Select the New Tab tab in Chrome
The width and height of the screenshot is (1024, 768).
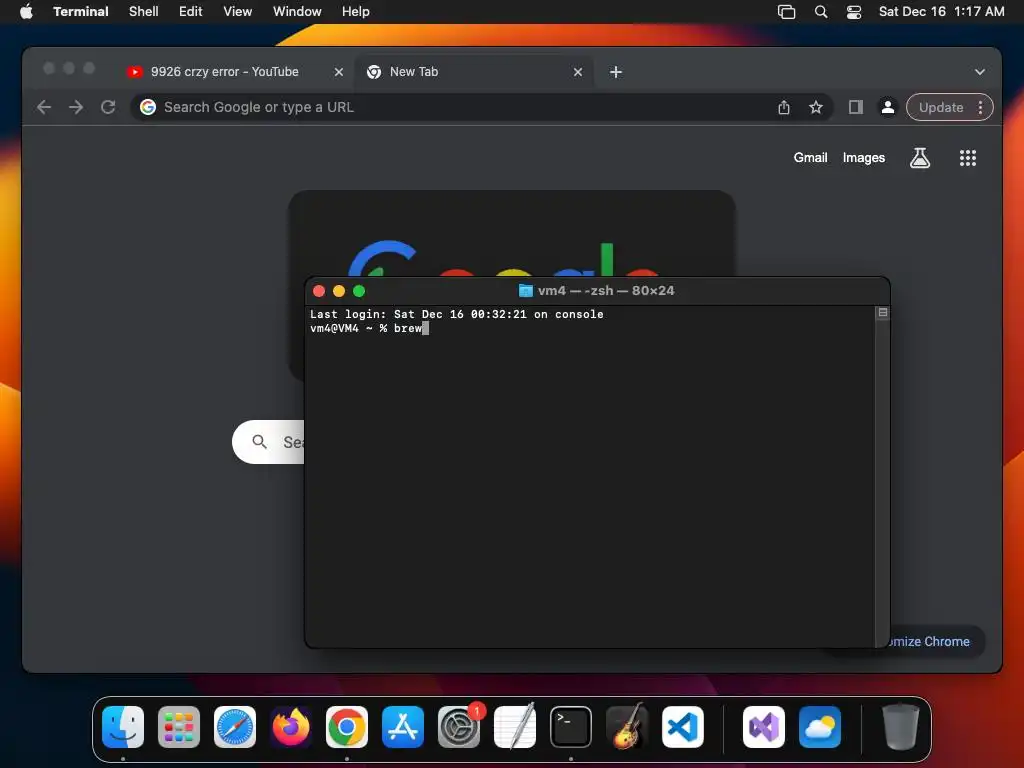click(474, 72)
